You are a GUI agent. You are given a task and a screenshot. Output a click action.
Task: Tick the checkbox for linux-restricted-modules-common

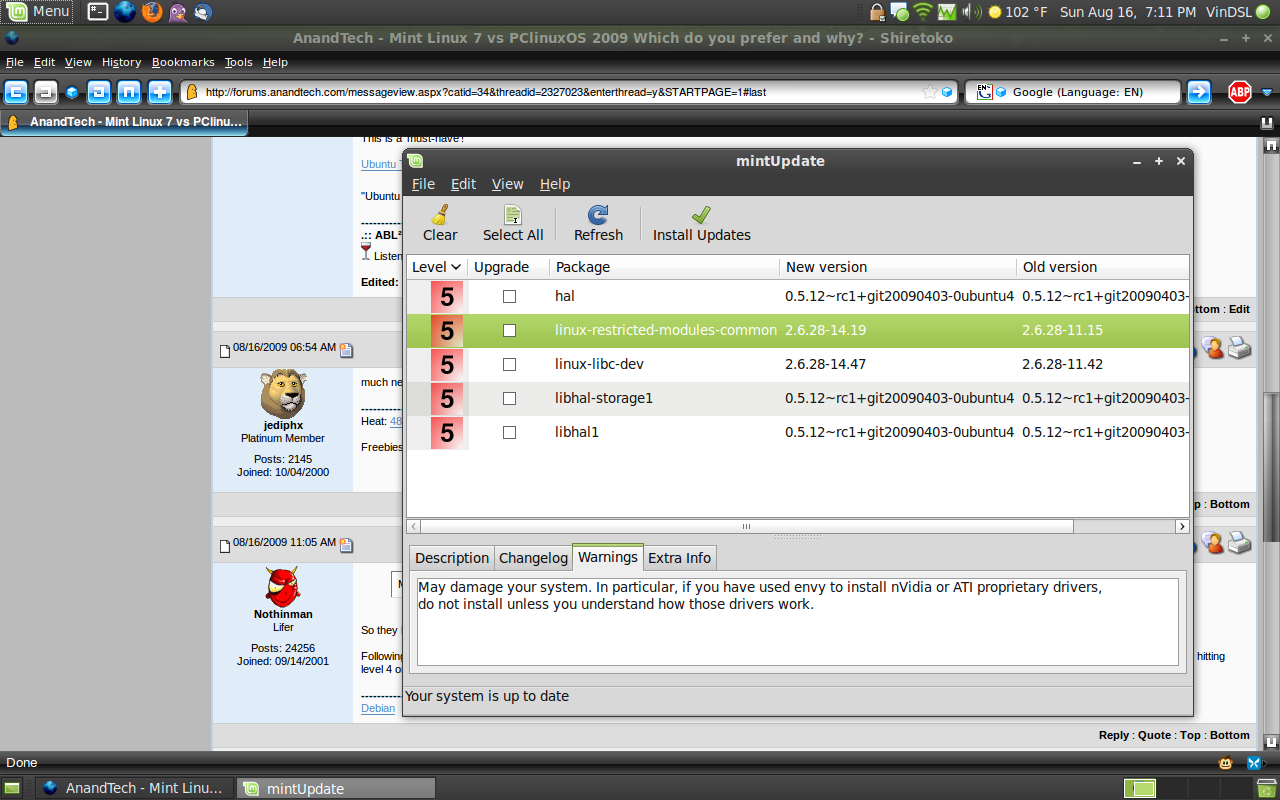tap(509, 330)
